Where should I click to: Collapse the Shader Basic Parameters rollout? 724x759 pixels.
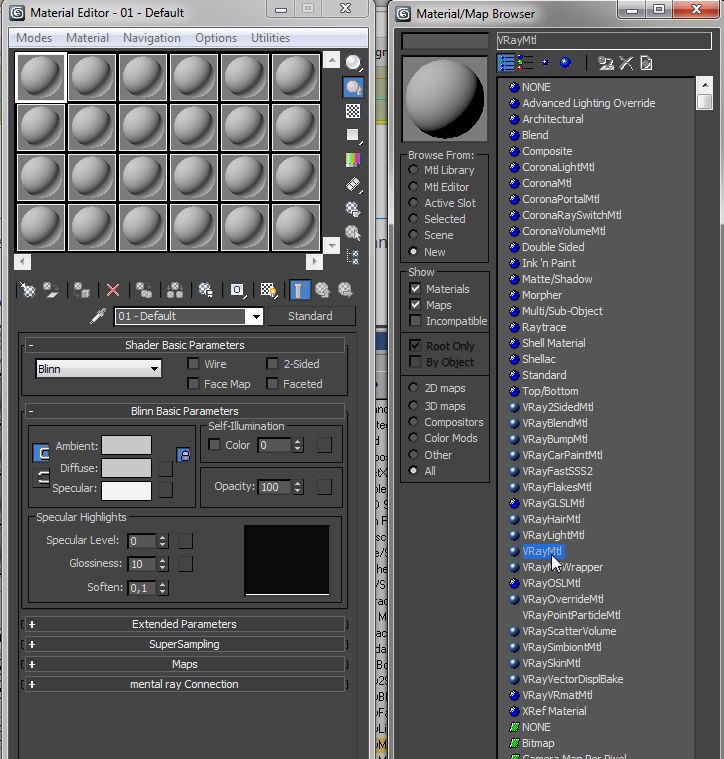tap(184, 345)
